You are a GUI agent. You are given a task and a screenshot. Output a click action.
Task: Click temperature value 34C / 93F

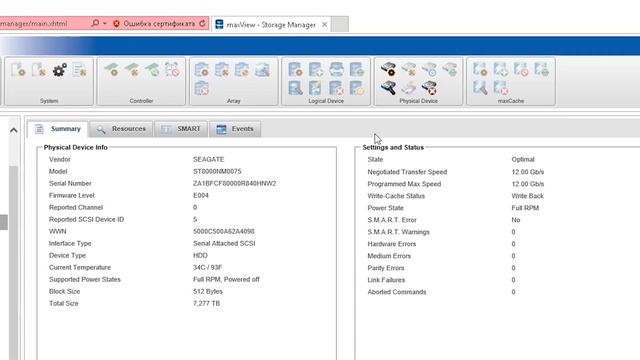pyautogui.click(x=207, y=267)
